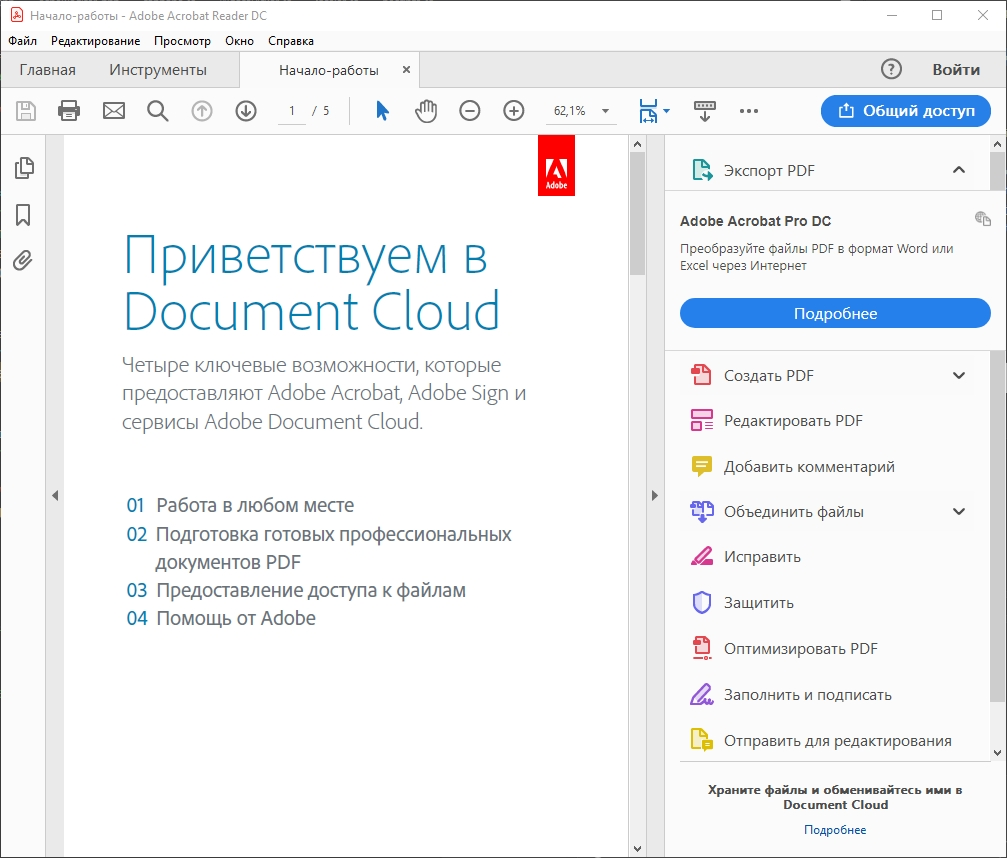Switch to the Инструменты tab
The width and height of the screenshot is (1007, 858).
click(158, 70)
